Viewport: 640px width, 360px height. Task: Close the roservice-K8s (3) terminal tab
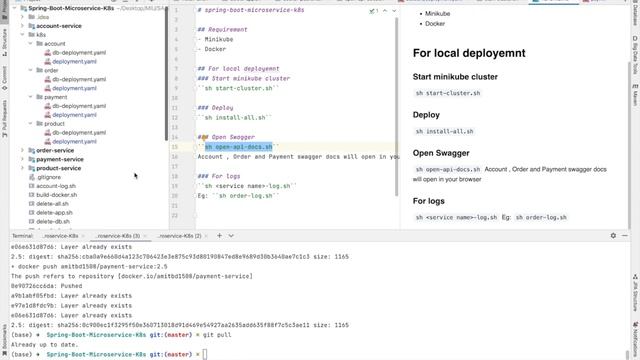pos(145,236)
